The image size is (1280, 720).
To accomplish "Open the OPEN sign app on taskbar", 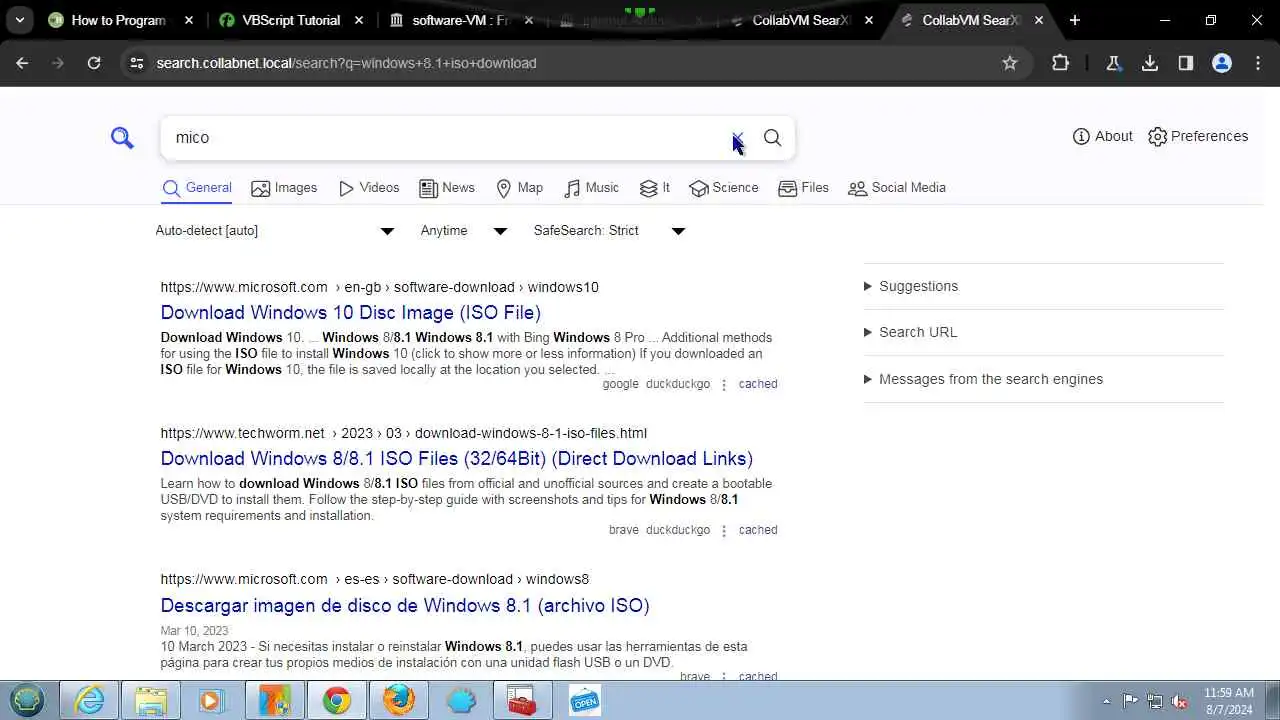I will [x=584, y=700].
